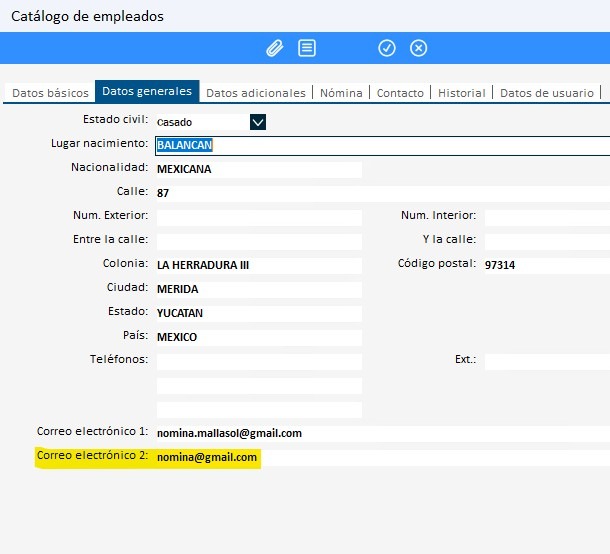Click the Código postal field 97314
Image resolution: width=610 pixels, height=554 pixels.
click(x=545, y=265)
